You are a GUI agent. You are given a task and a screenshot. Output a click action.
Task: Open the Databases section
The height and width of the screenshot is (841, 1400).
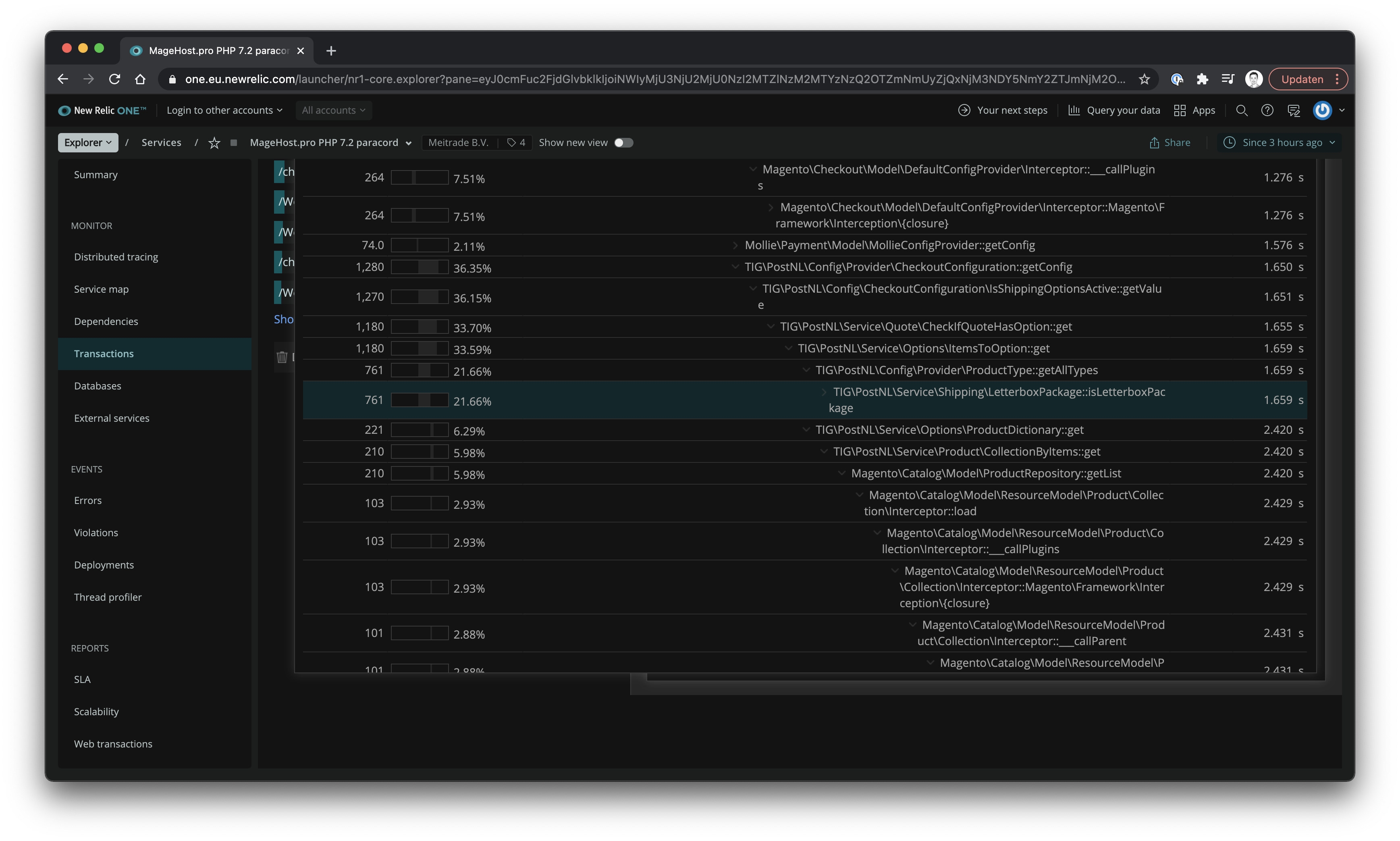pos(98,385)
